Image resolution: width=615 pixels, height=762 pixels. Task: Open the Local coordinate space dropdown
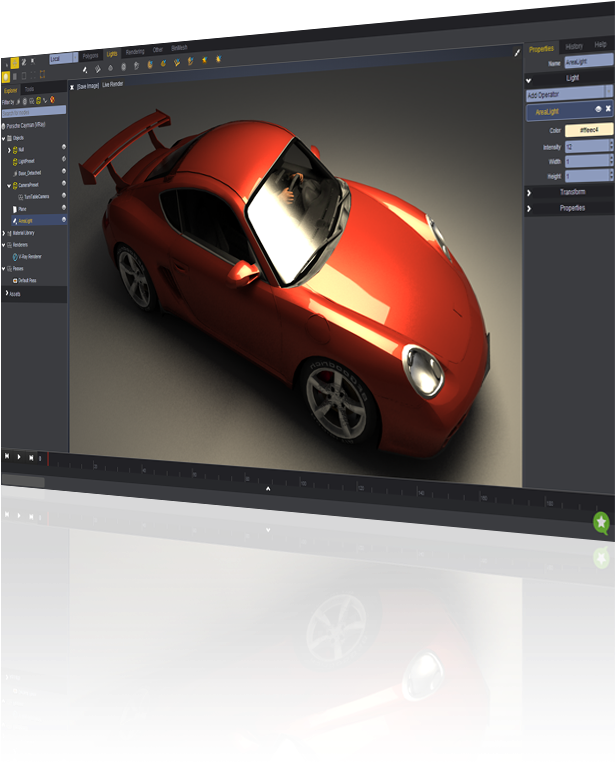62,59
